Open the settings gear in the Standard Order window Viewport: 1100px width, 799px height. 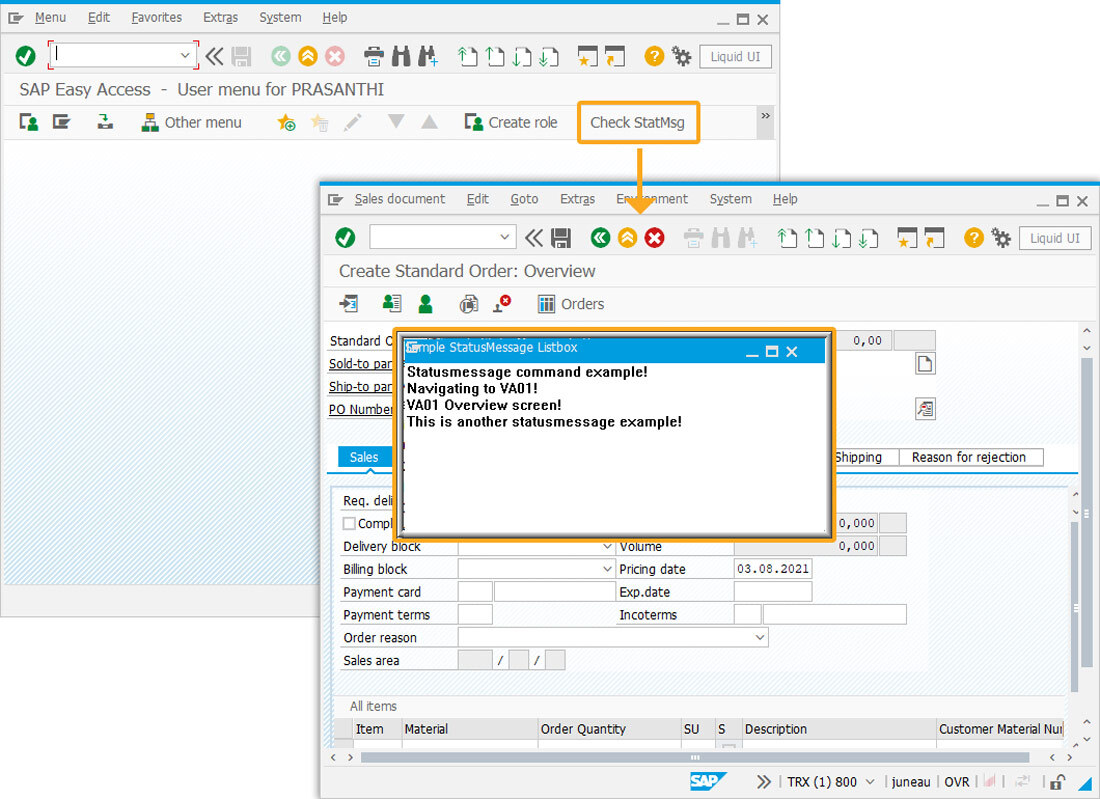point(1001,238)
